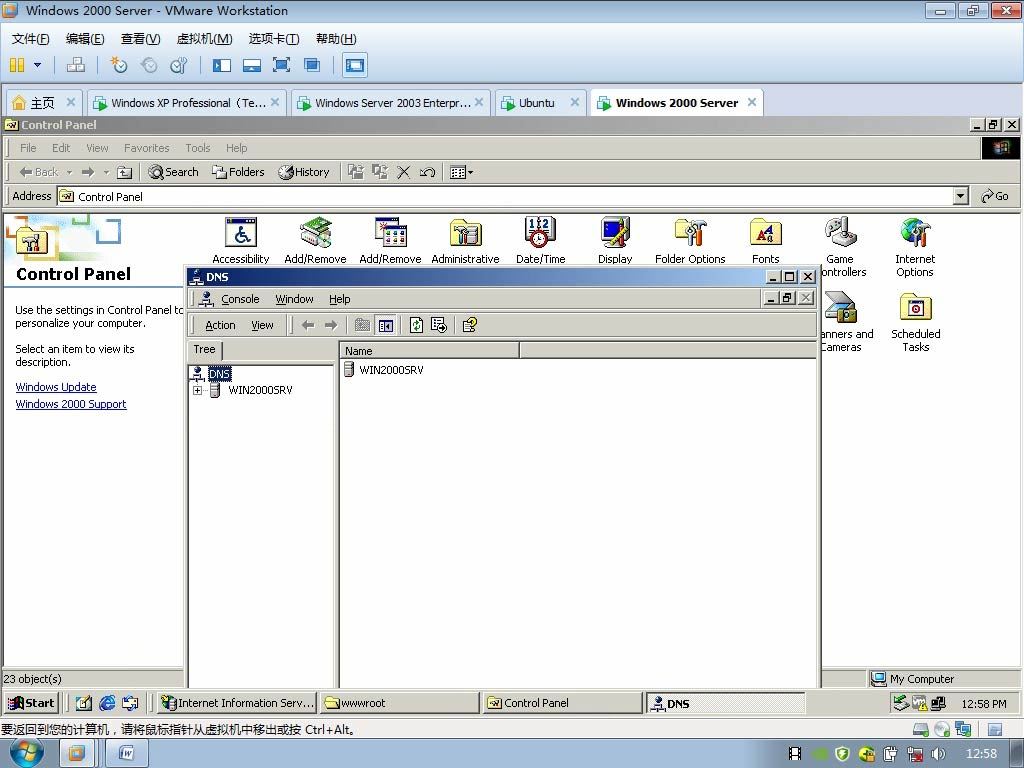Click Tree tab in DNS console
The height and width of the screenshot is (768, 1024).
(204, 349)
